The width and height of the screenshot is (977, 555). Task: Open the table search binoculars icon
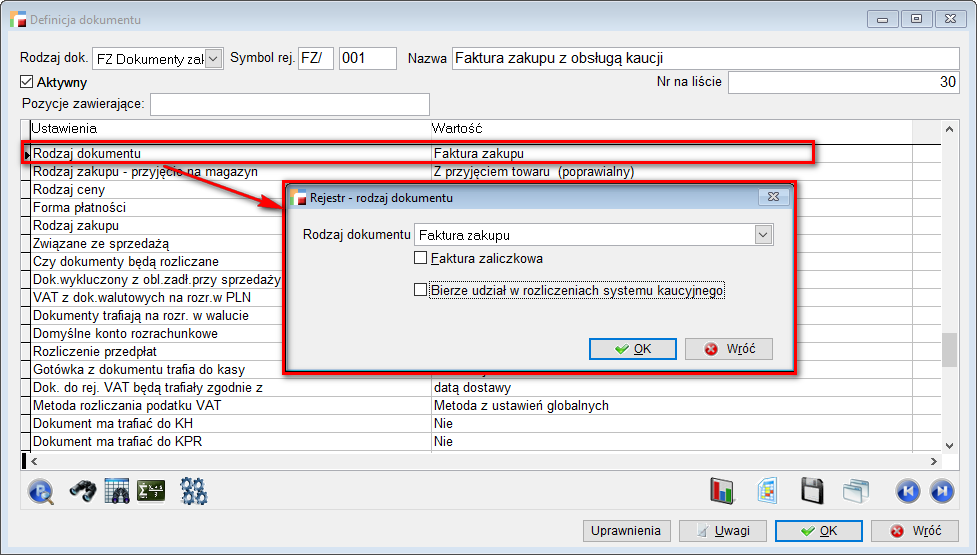[x=117, y=490]
